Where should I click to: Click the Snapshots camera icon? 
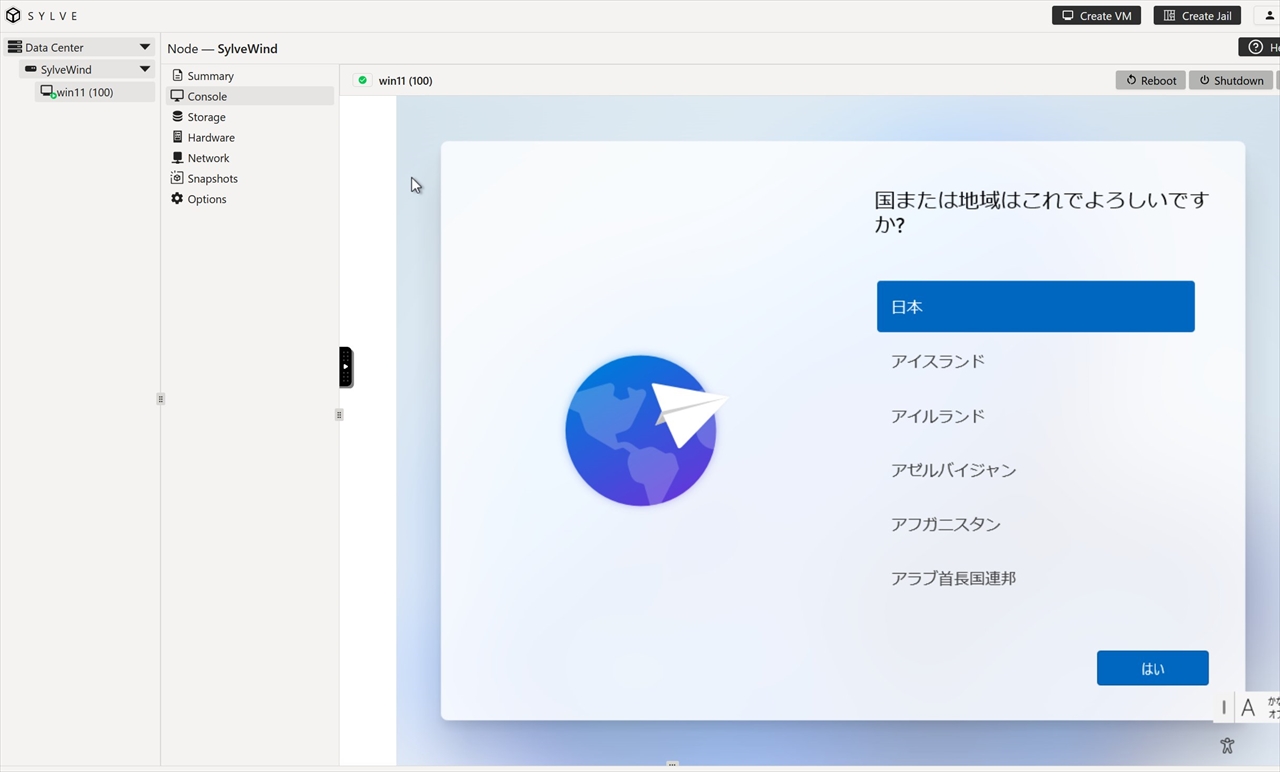[x=177, y=178]
